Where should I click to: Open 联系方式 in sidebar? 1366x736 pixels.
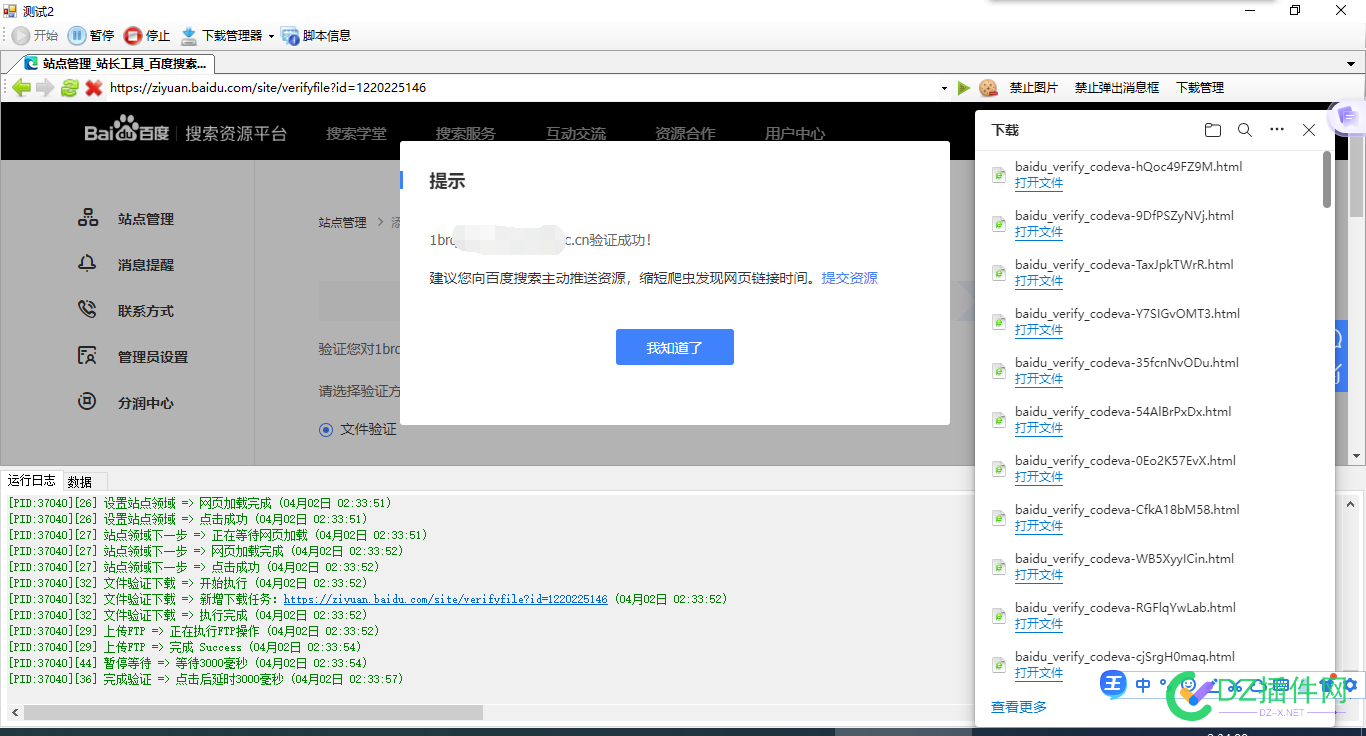(x=146, y=311)
